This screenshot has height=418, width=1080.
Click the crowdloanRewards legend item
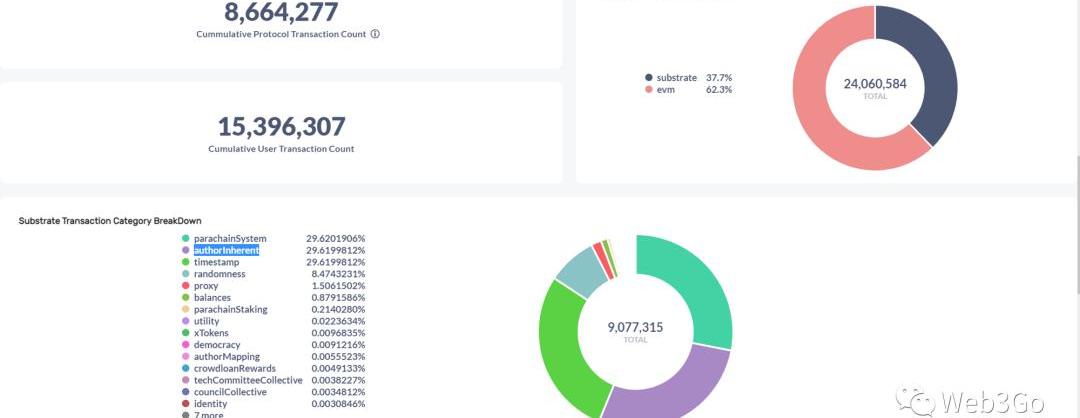pyautogui.click(x=230, y=368)
